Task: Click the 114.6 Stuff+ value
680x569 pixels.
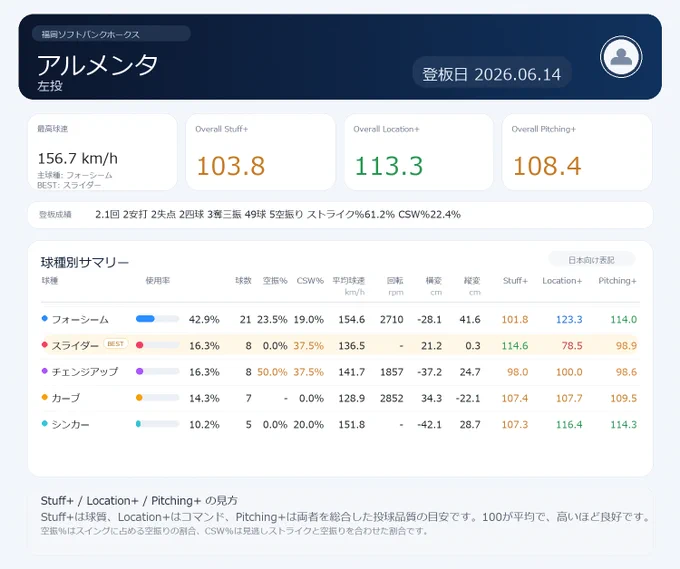Action: point(515,346)
